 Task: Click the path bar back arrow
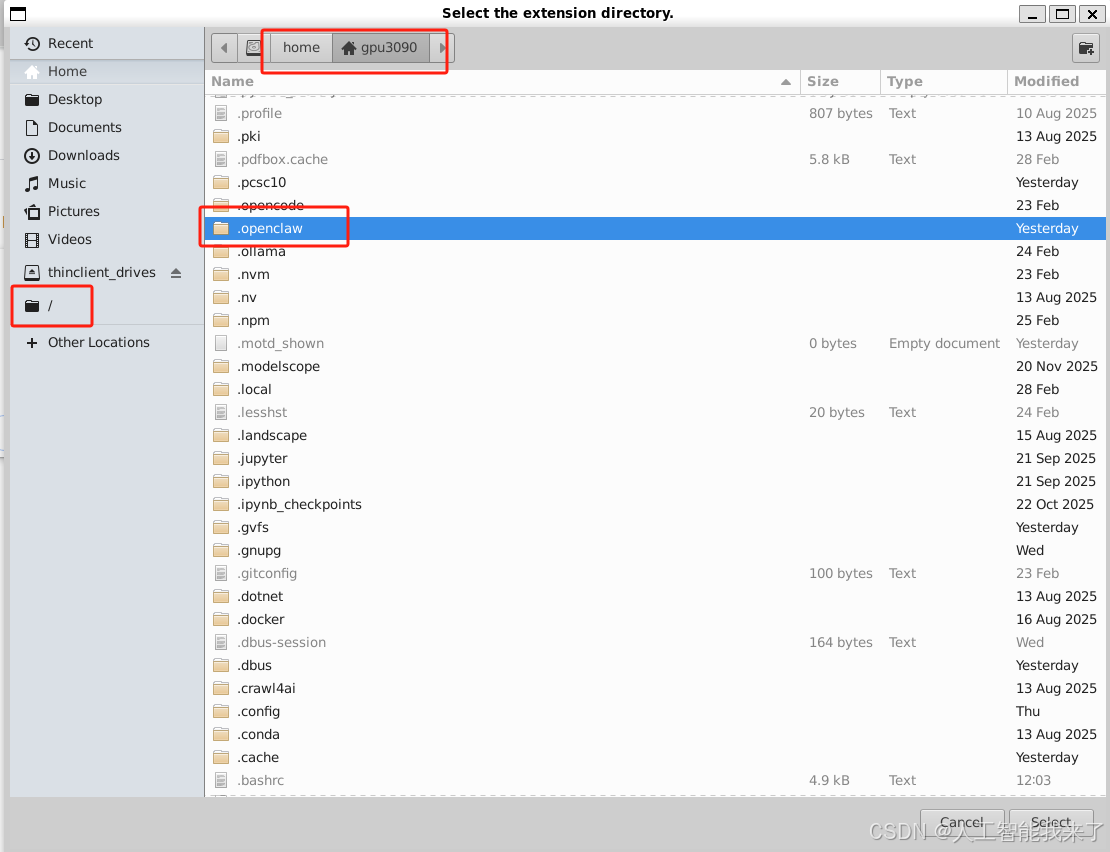click(224, 48)
